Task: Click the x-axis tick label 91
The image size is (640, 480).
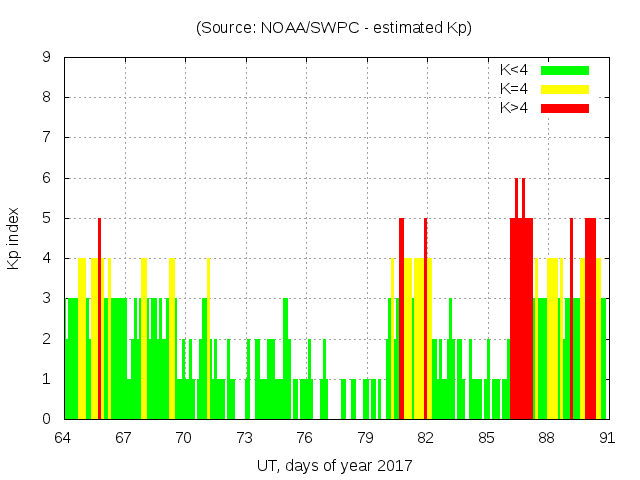Action: point(606,438)
